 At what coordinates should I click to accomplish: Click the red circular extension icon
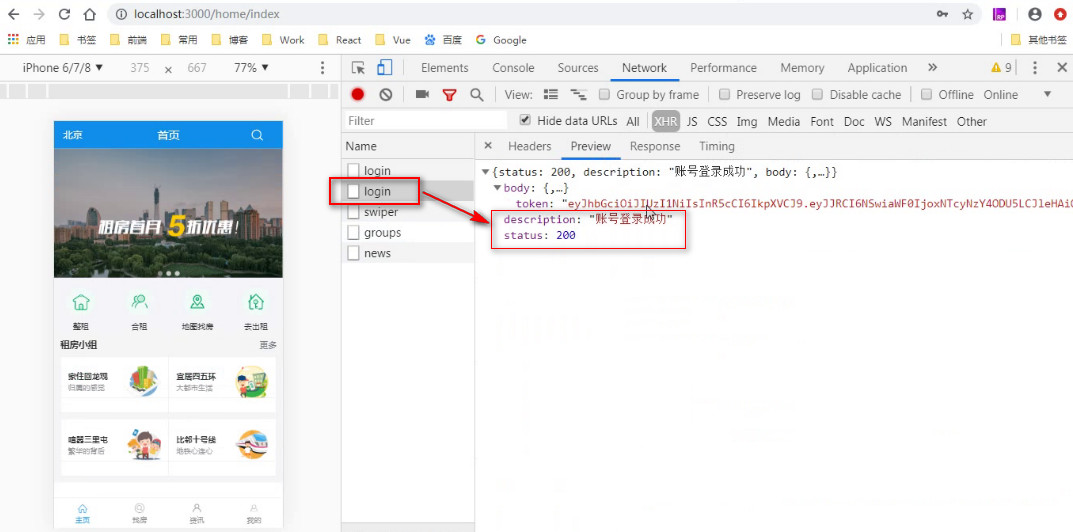1060,14
